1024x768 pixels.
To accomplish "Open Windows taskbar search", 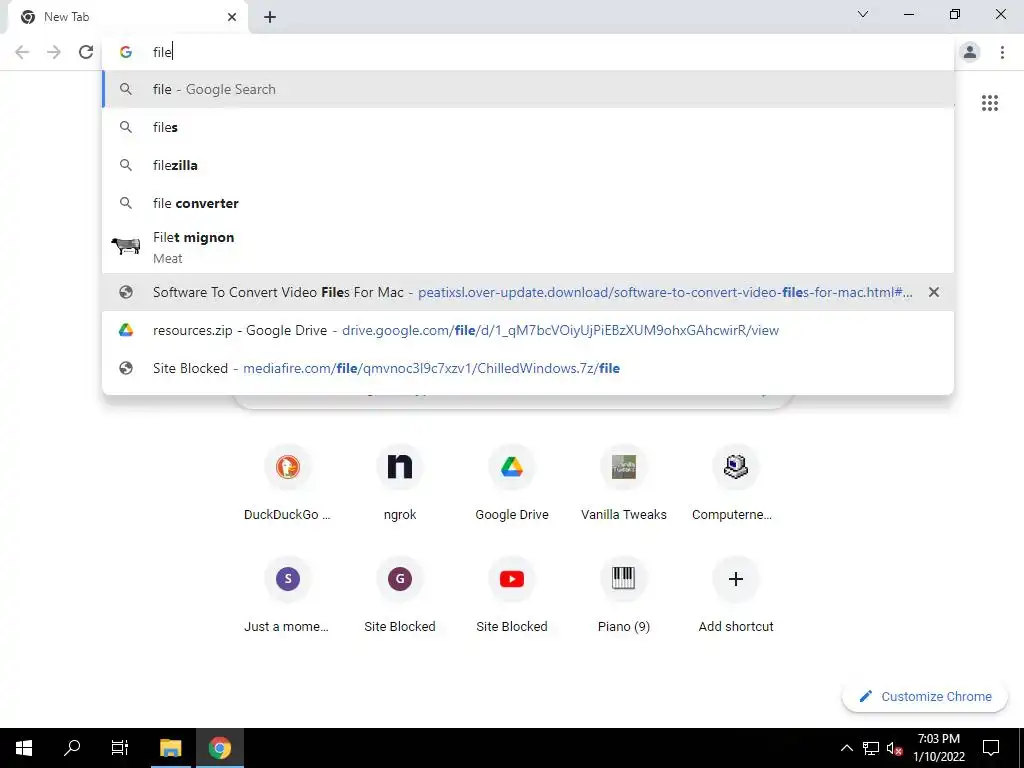I will [72, 748].
